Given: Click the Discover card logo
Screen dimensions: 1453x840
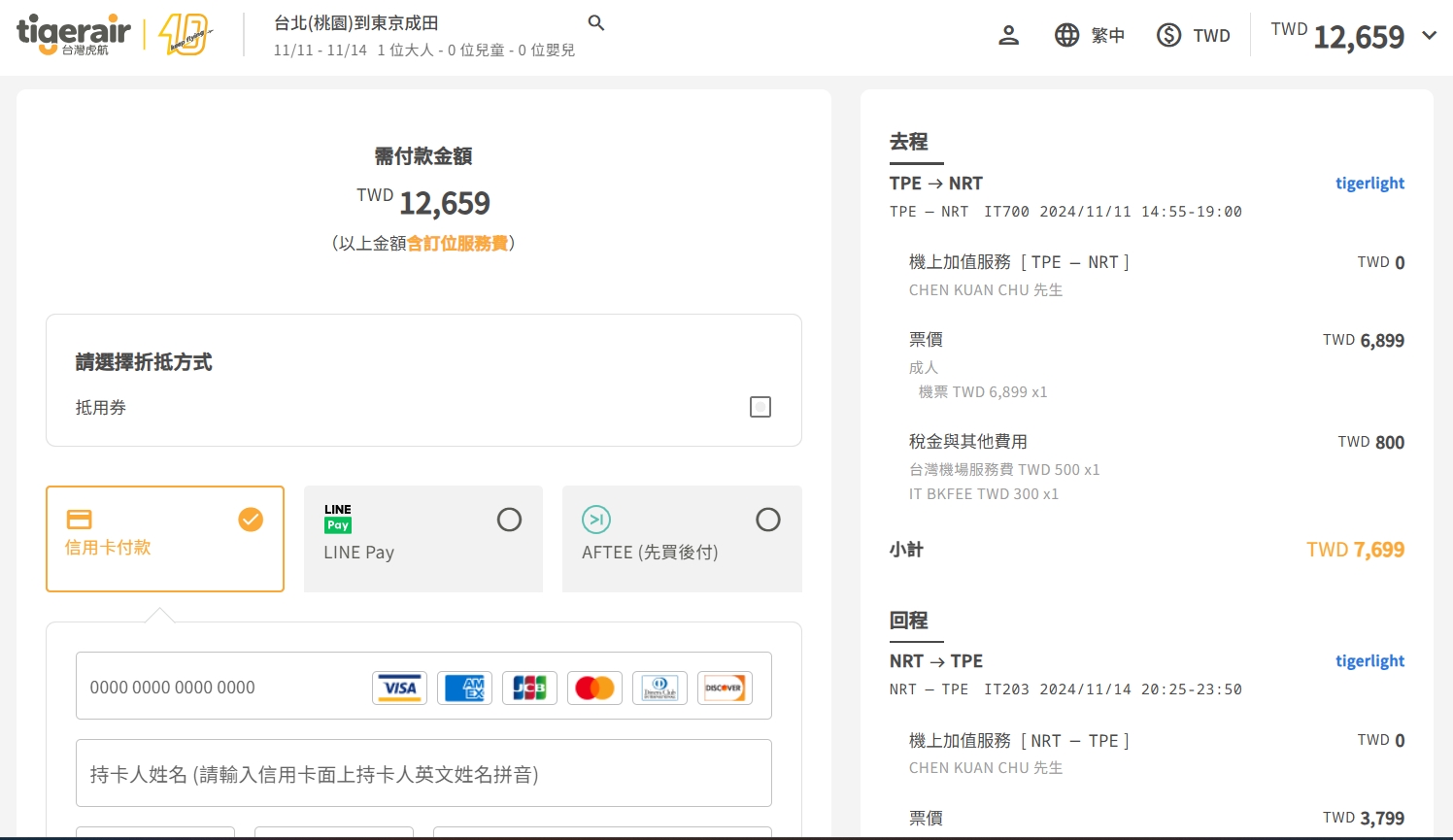Looking at the screenshot, I should pos(725,688).
